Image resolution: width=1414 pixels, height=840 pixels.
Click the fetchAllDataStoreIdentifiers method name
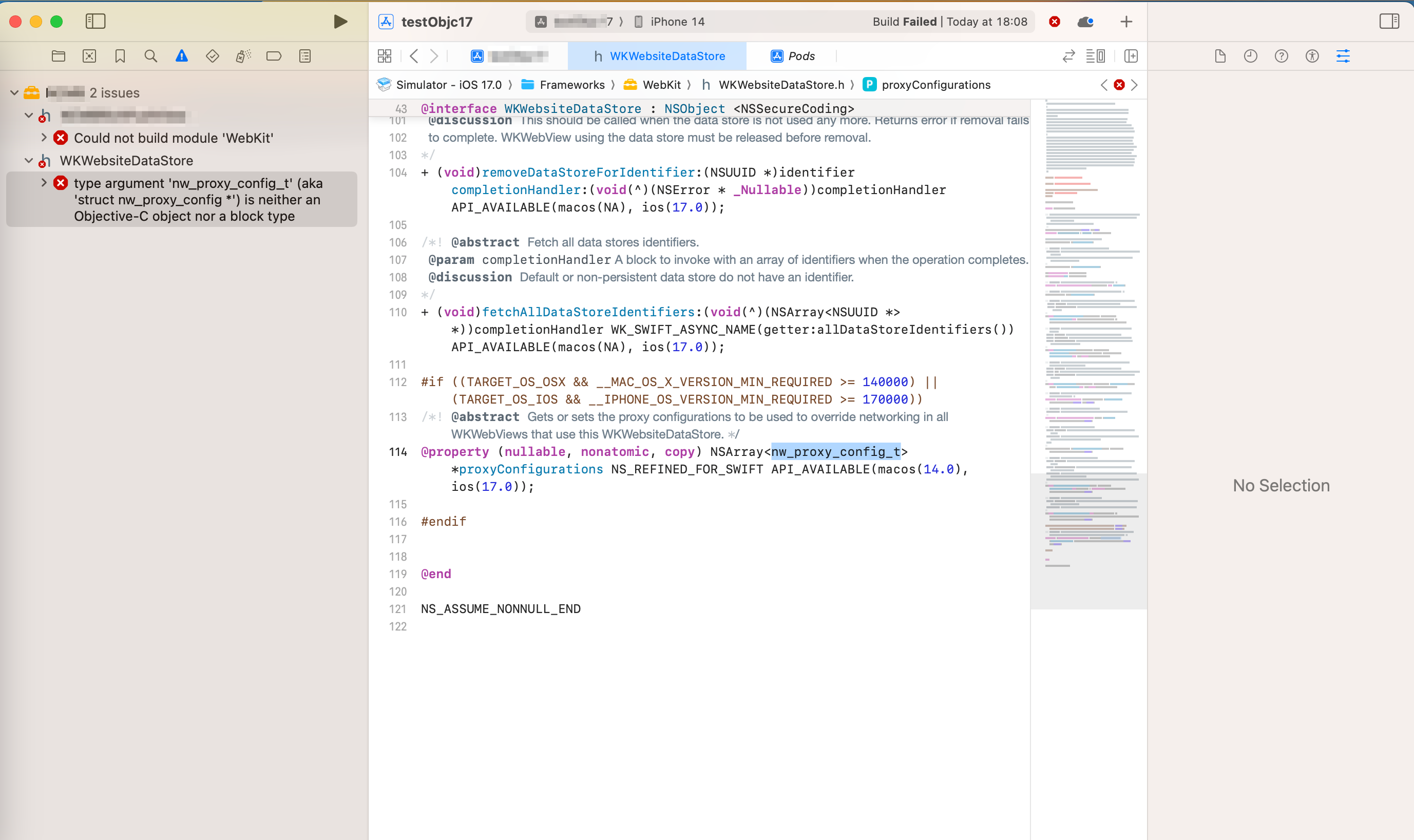point(588,312)
